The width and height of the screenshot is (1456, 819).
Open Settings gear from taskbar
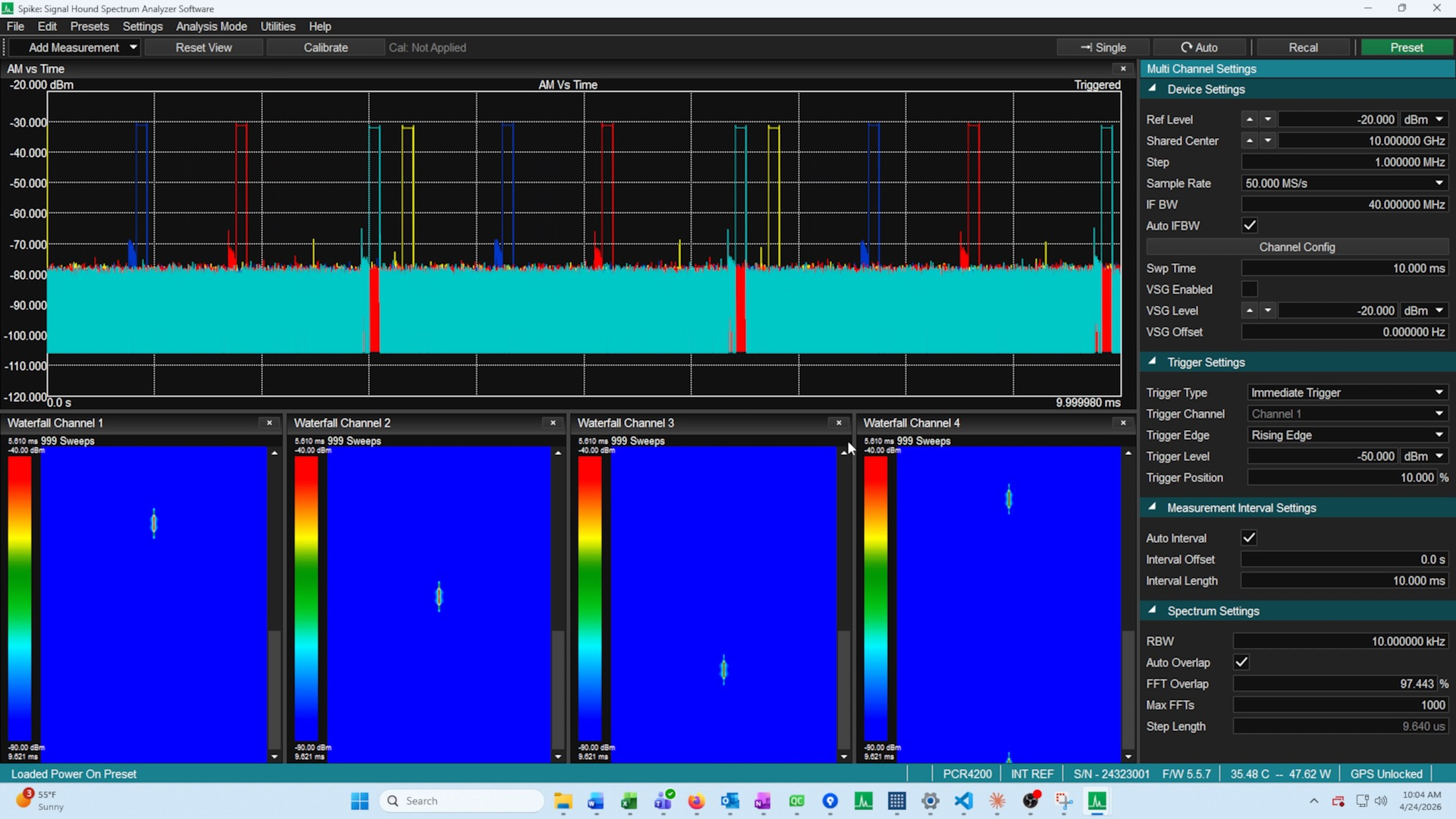930,801
